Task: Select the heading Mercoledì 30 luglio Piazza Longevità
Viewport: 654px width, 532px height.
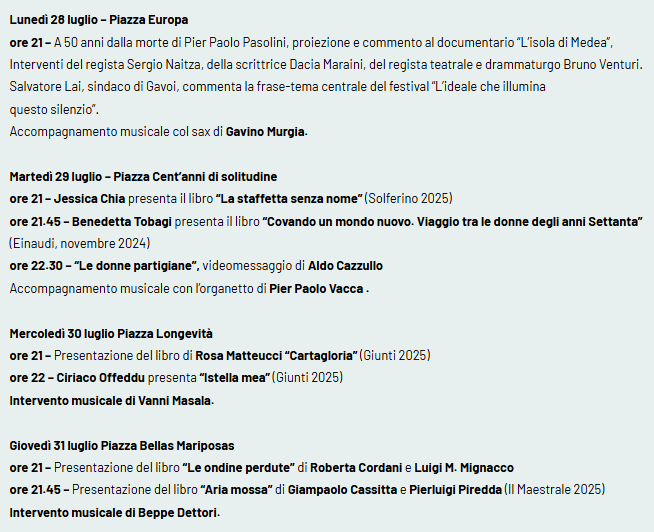Action: tap(111, 334)
